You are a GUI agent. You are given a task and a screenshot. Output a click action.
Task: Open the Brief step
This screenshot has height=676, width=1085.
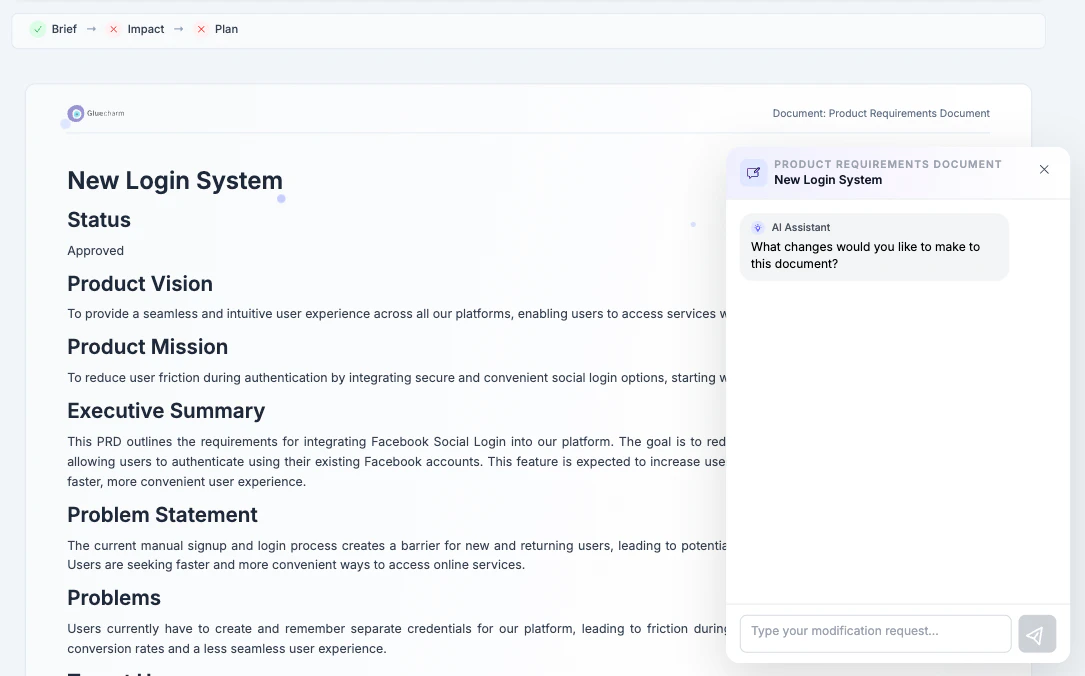point(64,29)
